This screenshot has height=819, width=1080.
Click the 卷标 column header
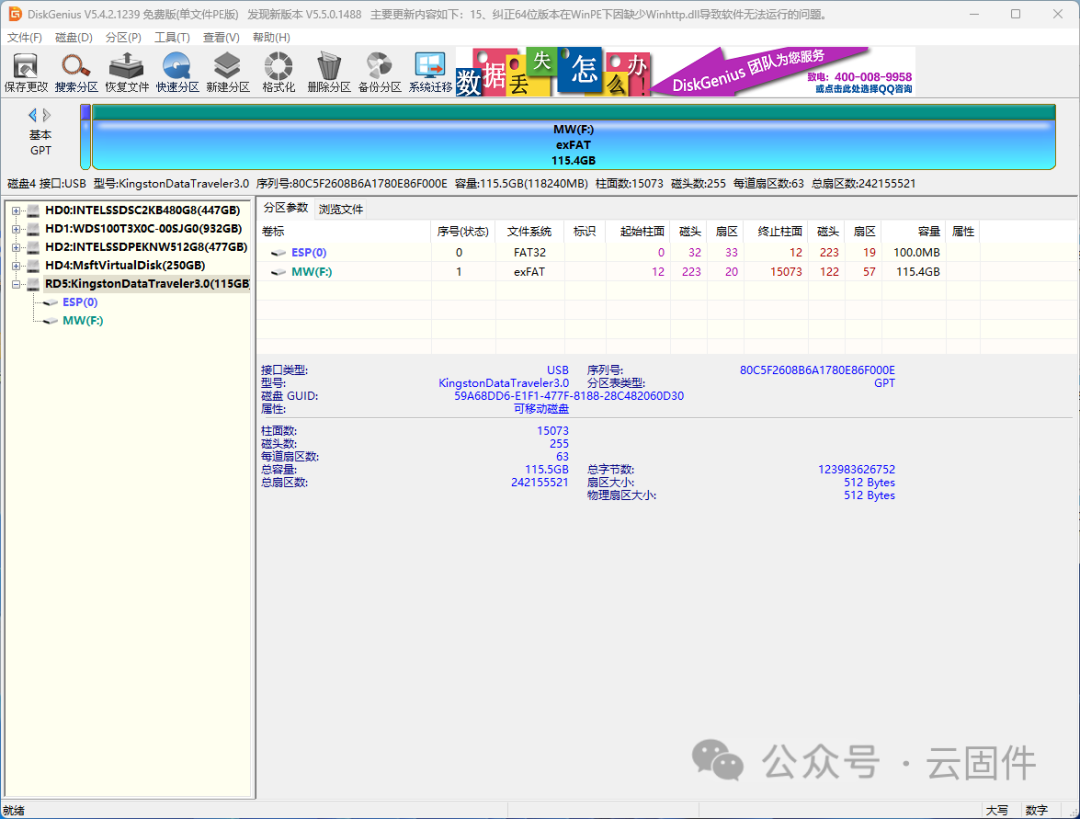click(344, 231)
